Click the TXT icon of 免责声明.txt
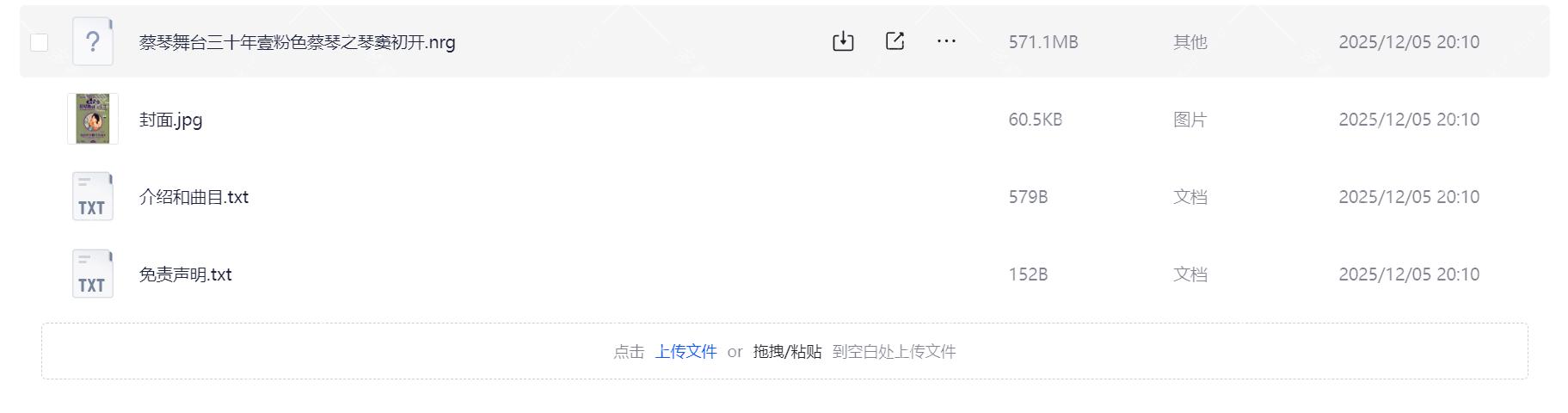This screenshot has width=1568, height=413. point(93,274)
